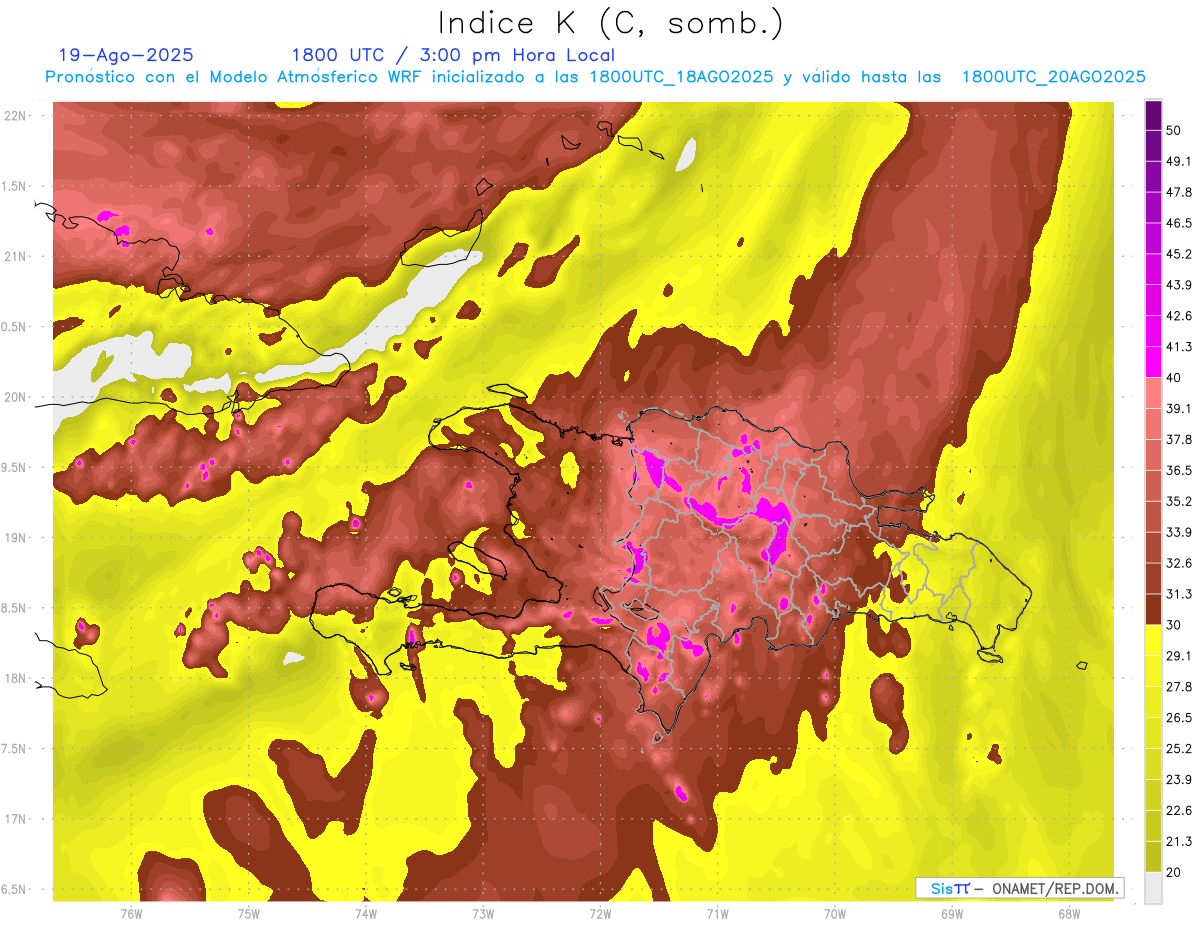Click the "19N" latitude label
Viewport: 1200px width, 927px height.
[x=15, y=537]
